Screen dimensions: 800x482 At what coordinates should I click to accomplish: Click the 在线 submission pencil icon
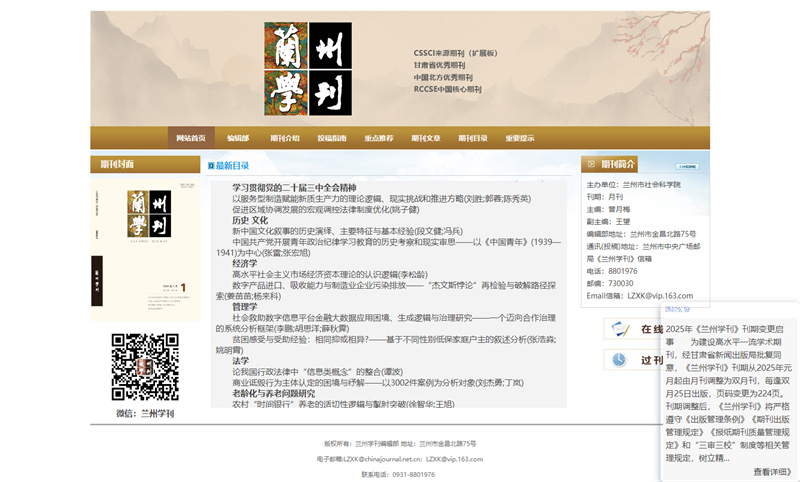pyautogui.click(x=620, y=330)
